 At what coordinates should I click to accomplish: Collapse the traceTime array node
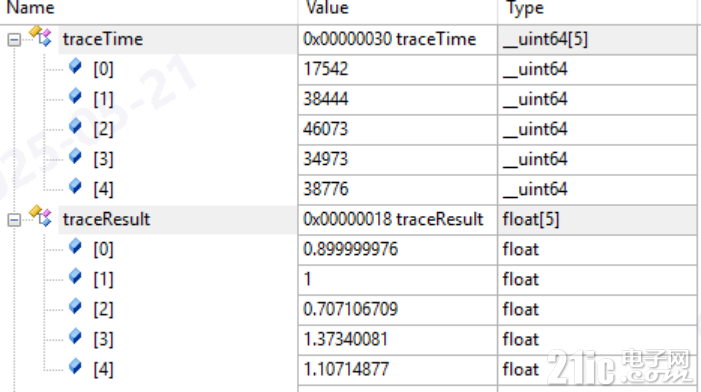14,40
